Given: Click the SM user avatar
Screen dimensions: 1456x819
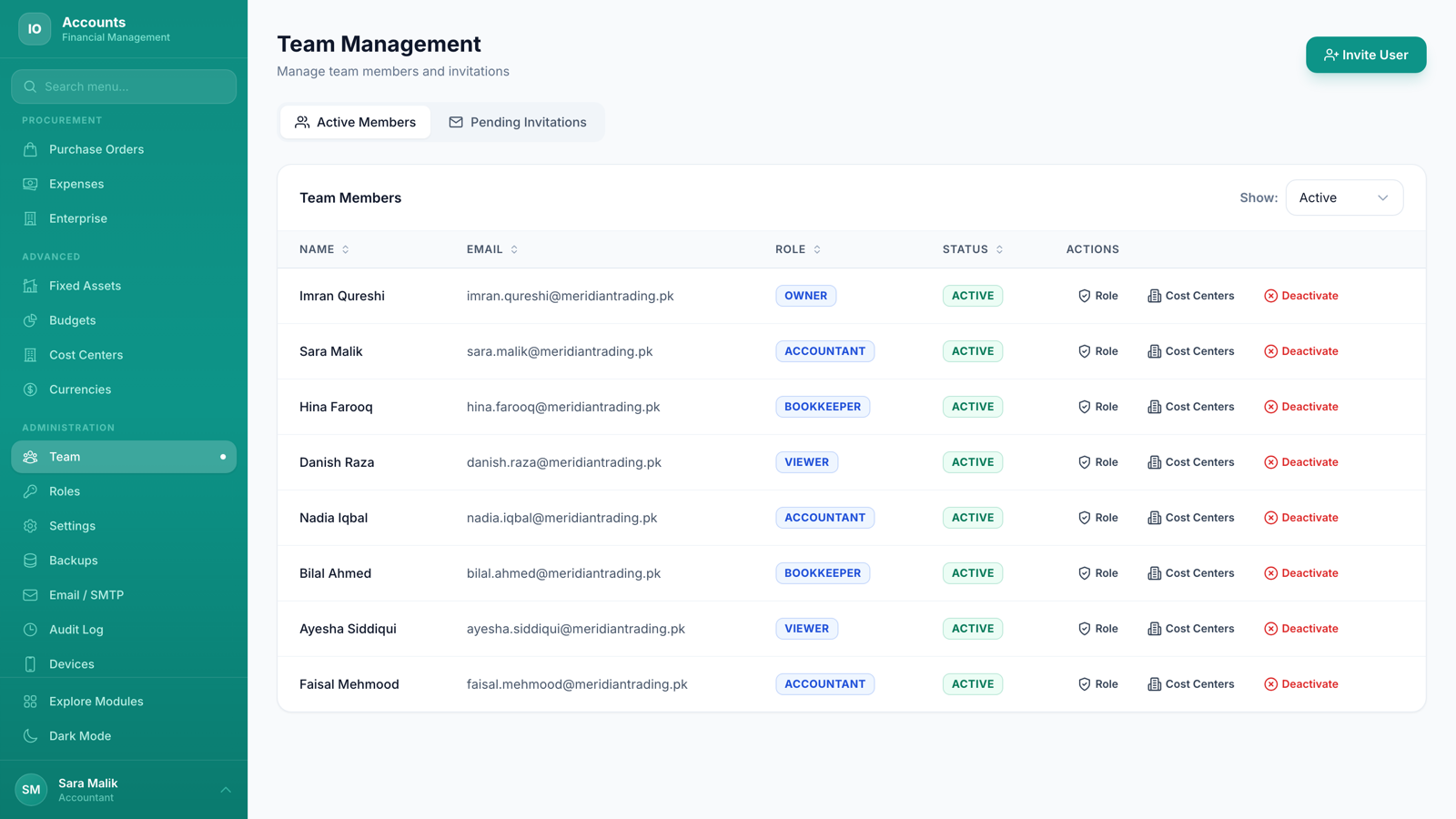Looking at the screenshot, I should 31,789.
